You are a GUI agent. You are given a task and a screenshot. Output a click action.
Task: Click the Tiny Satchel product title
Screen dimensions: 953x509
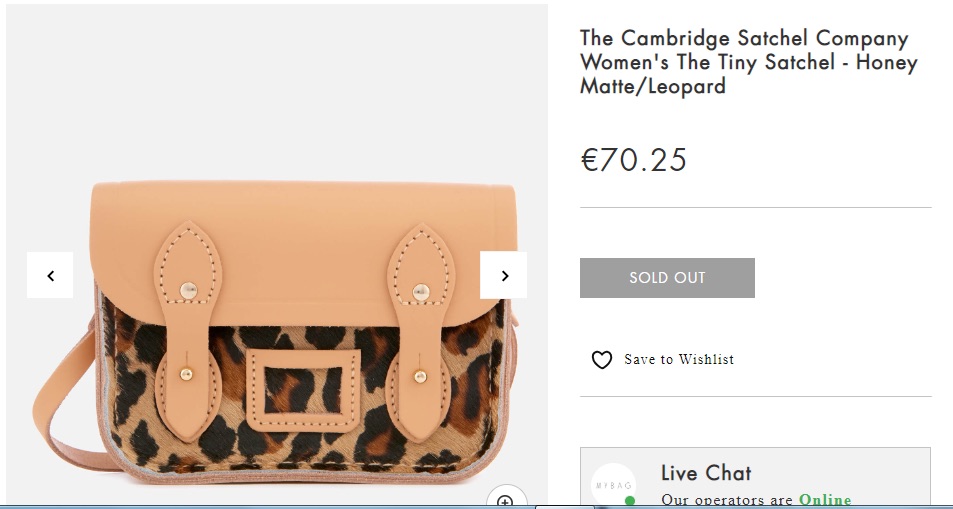748,62
